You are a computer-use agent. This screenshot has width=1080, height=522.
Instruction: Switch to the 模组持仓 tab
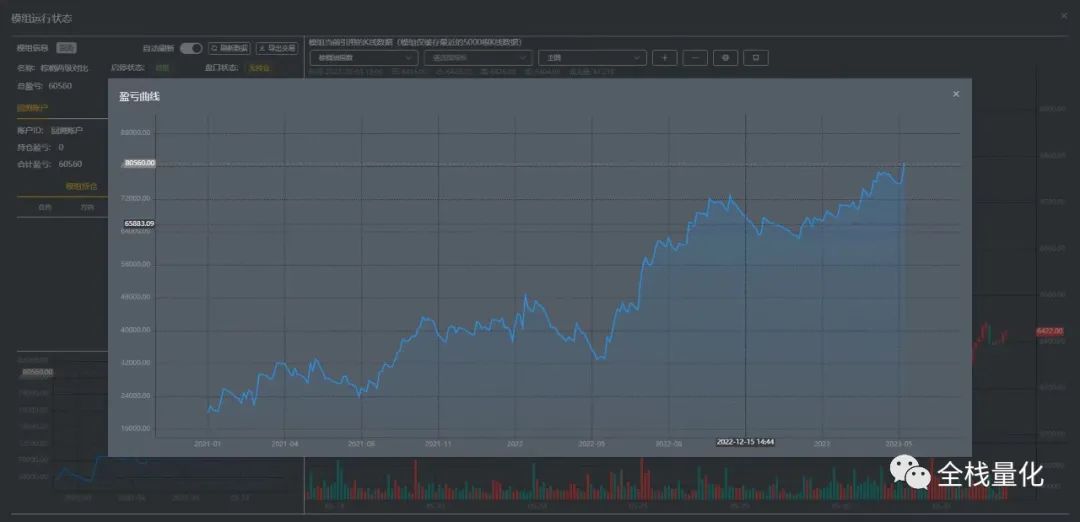coord(81,187)
